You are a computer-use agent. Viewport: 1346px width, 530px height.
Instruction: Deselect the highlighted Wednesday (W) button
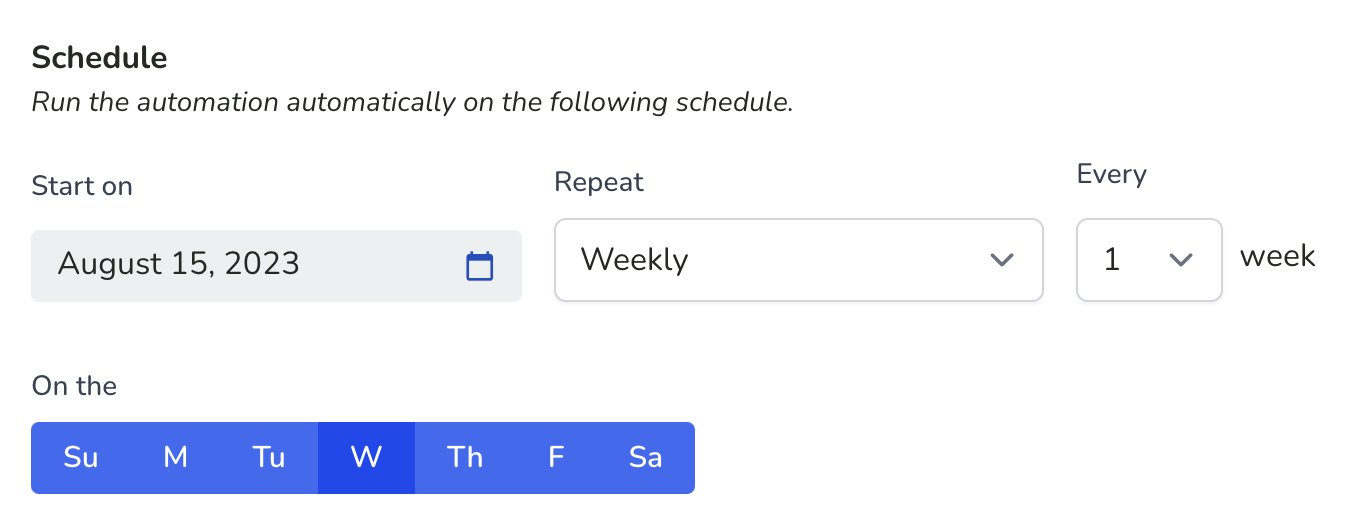(366, 458)
